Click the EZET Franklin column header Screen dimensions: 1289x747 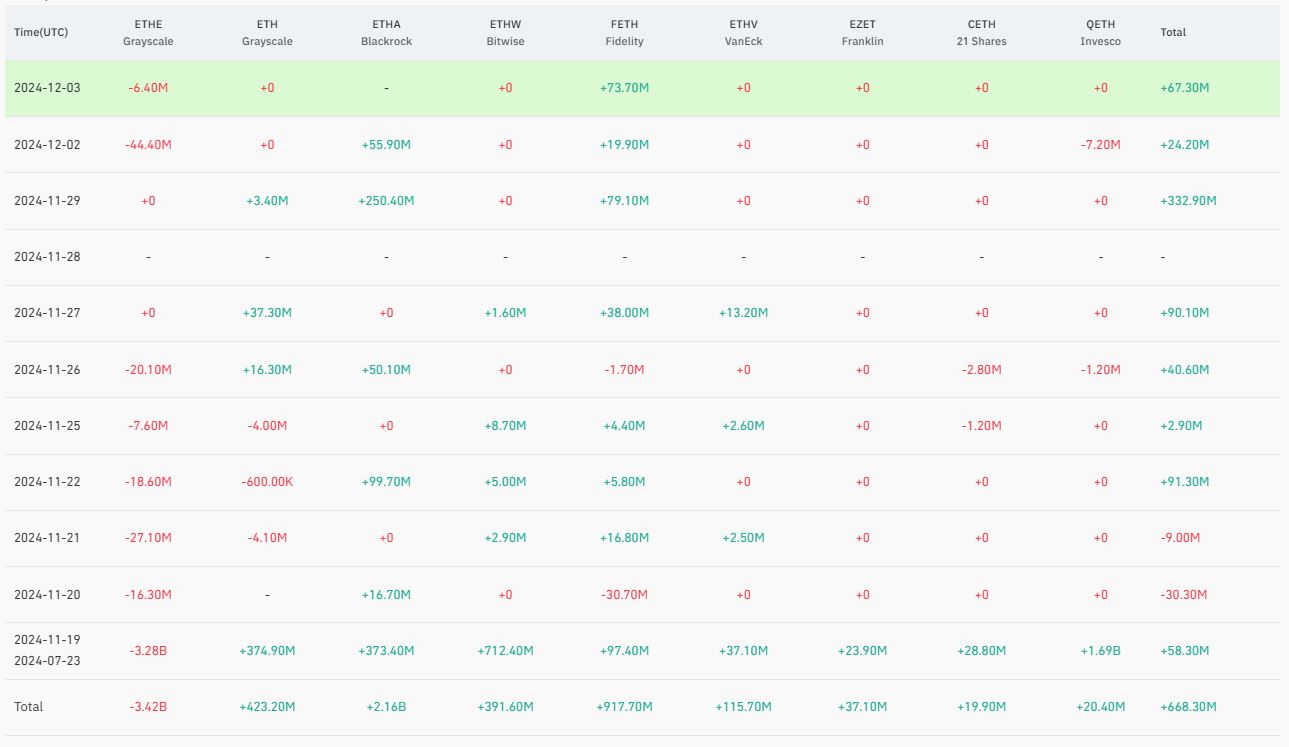(862, 33)
